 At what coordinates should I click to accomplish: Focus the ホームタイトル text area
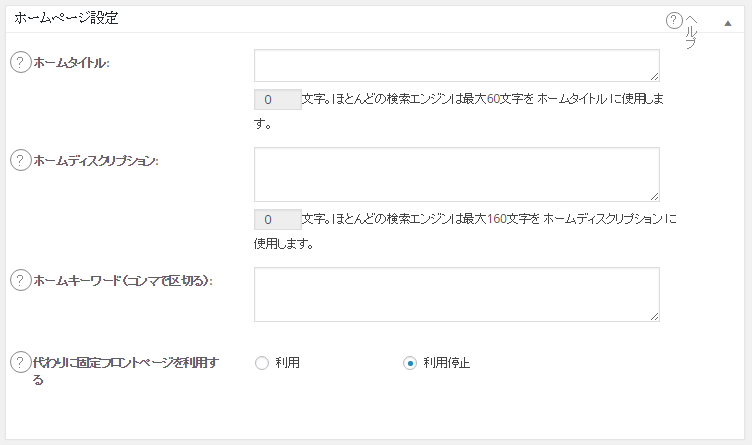point(457,65)
